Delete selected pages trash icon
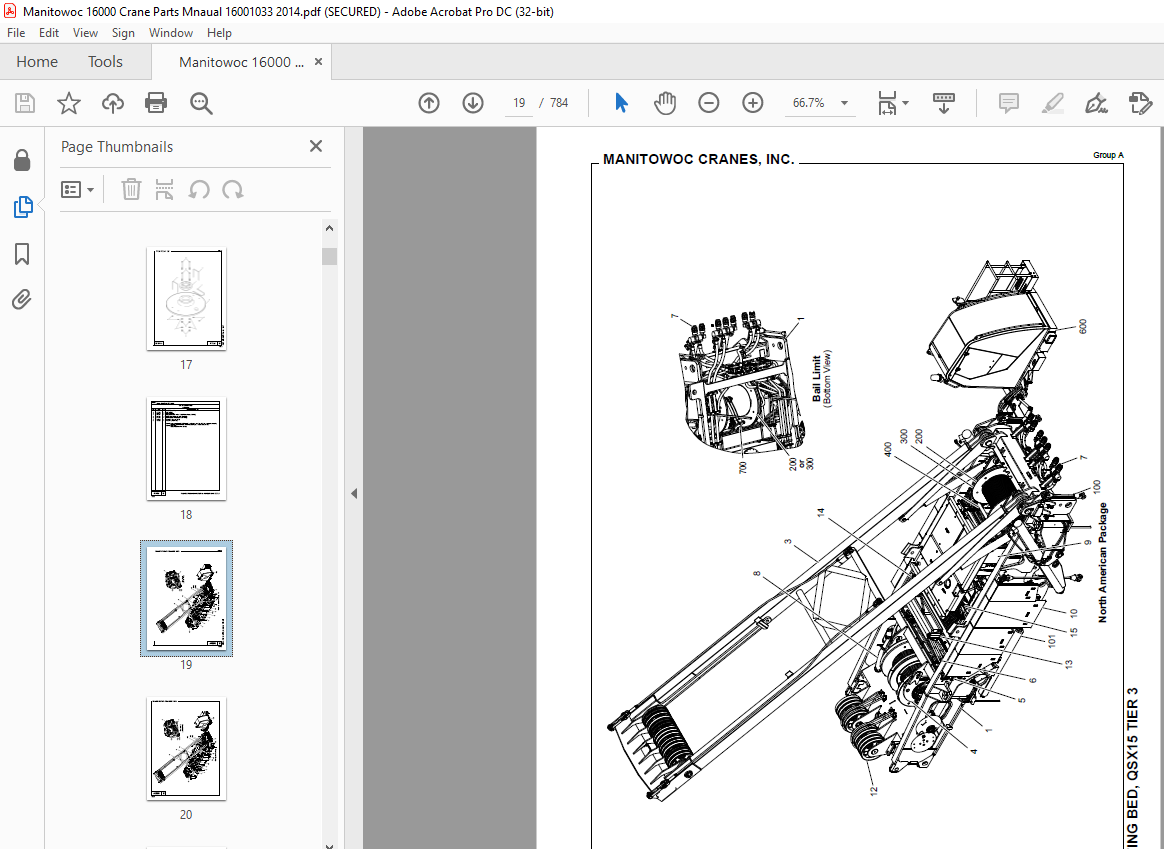Image resolution: width=1164 pixels, height=849 pixels. pyautogui.click(x=131, y=189)
